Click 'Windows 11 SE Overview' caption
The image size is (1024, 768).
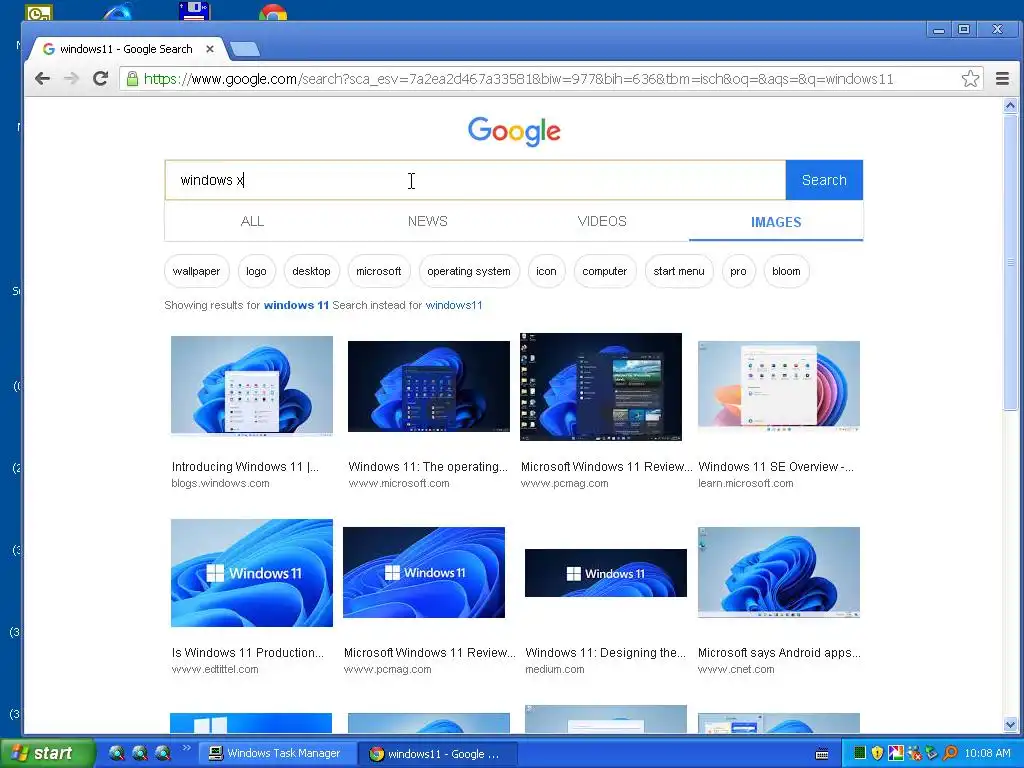[x=775, y=466]
